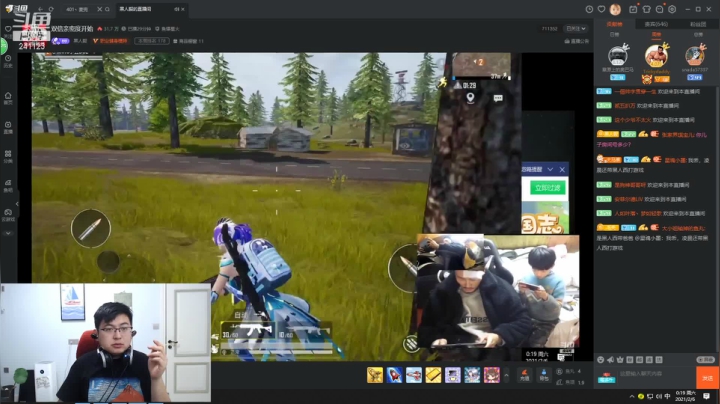This screenshot has width=720, height=404.
Task: Switch to the fan club tab
Action: (698, 24)
